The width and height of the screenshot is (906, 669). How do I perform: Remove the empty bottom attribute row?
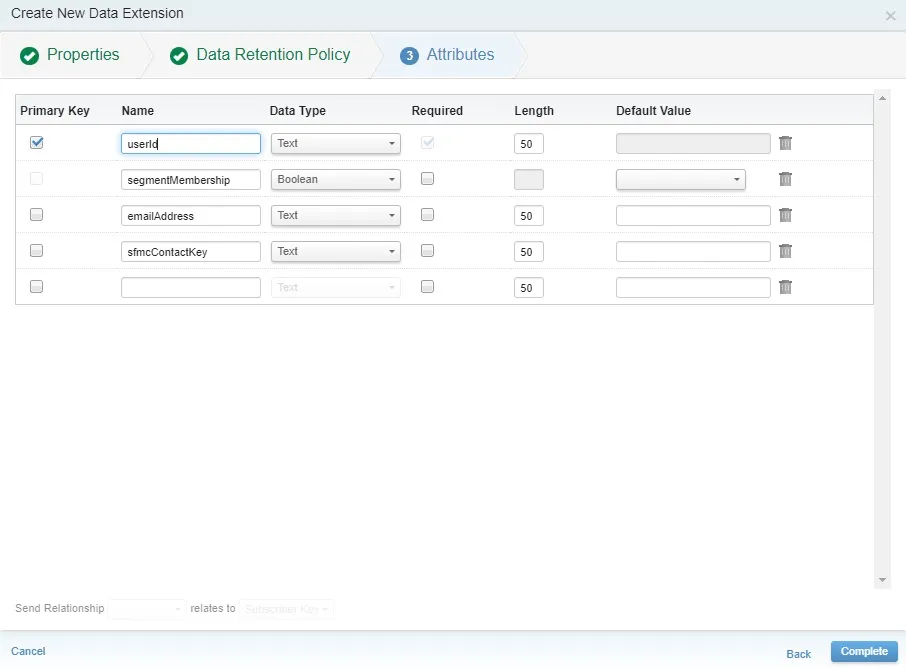(785, 287)
